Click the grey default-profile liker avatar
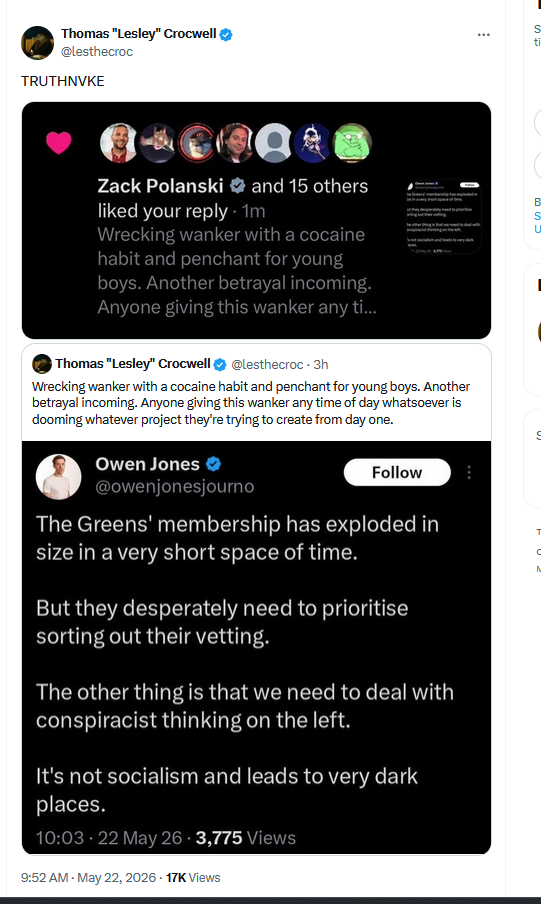541x904 pixels. [275, 143]
